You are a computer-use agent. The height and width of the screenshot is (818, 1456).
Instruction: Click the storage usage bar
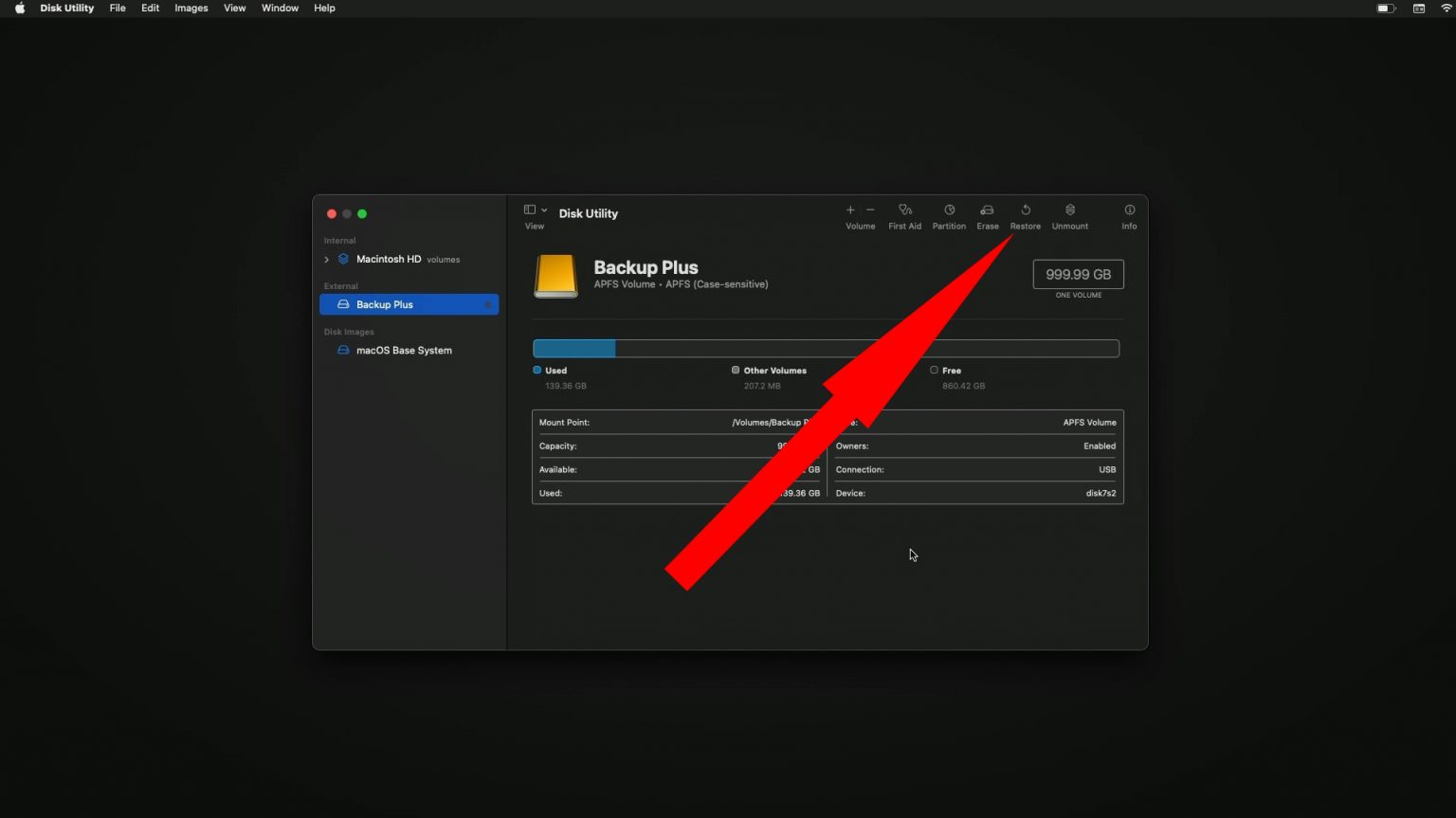point(826,348)
